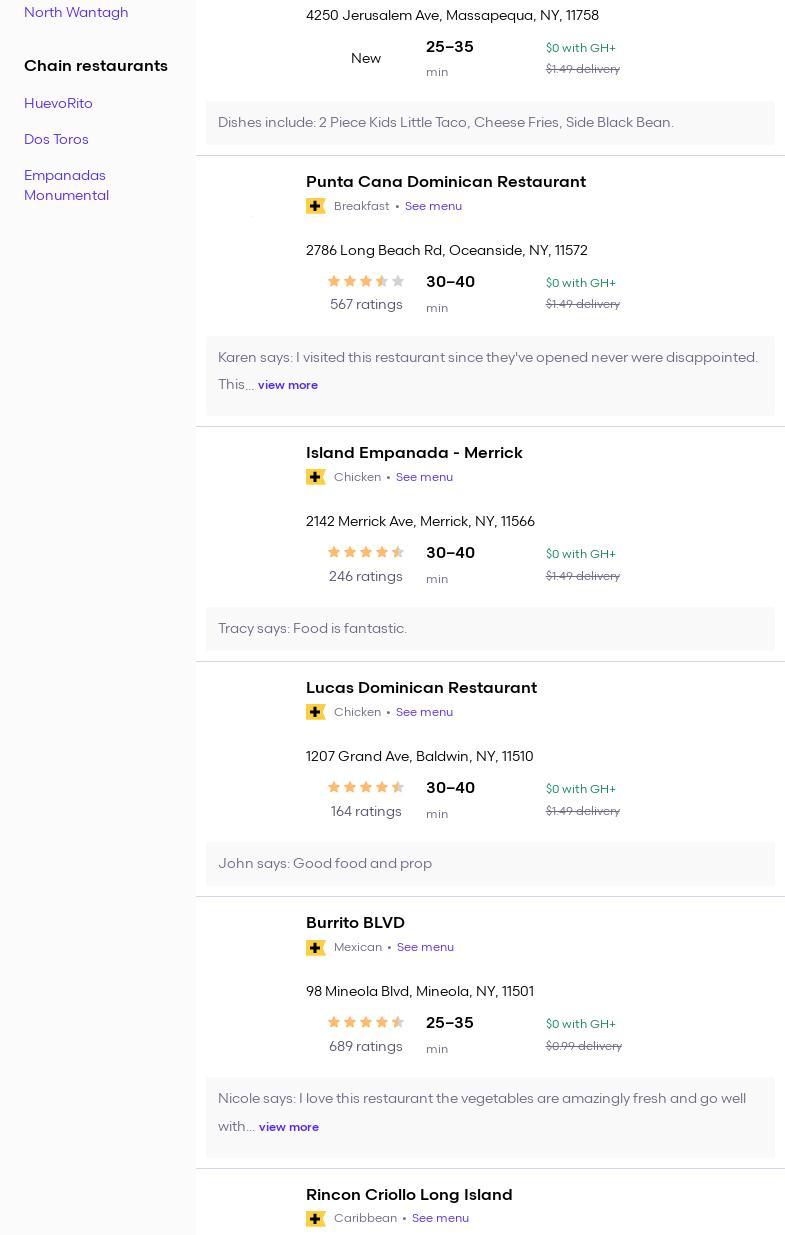The width and height of the screenshot is (785, 1235).
Task: Click Lucas Dominican star rating above 164 ratings
Action: 366,788
